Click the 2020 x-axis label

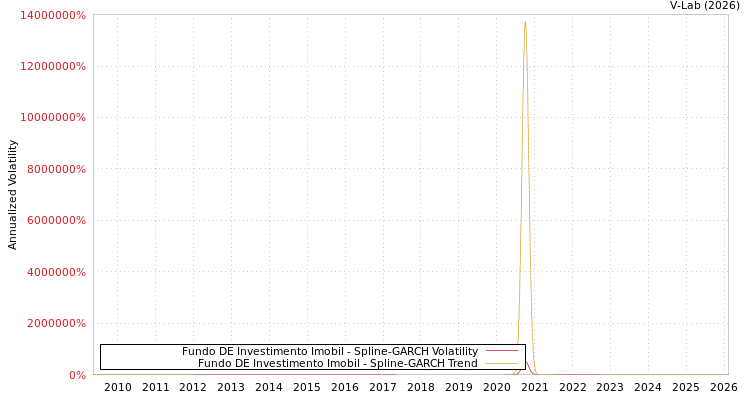(x=496, y=387)
